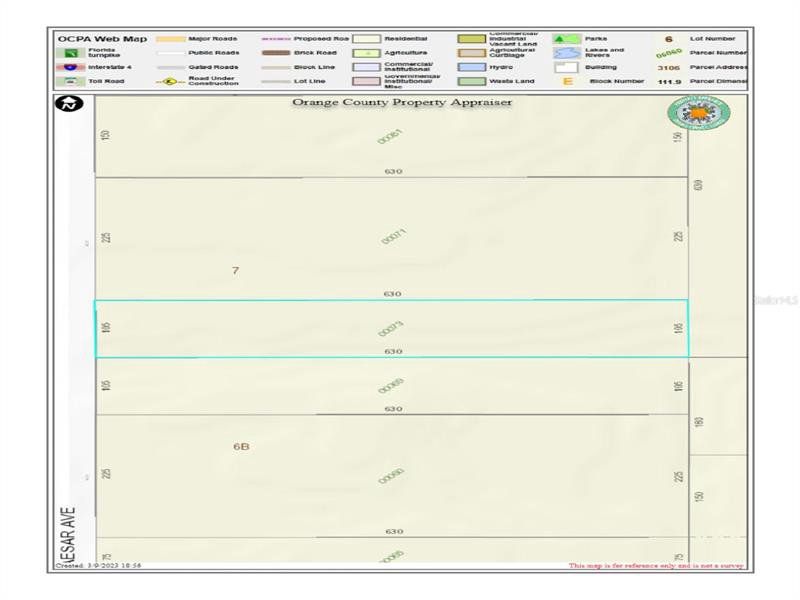Click the 'Lakes and Rivers' legend label
The height and width of the screenshot is (600, 800).
pyautogui.click(x=605, y=53)
